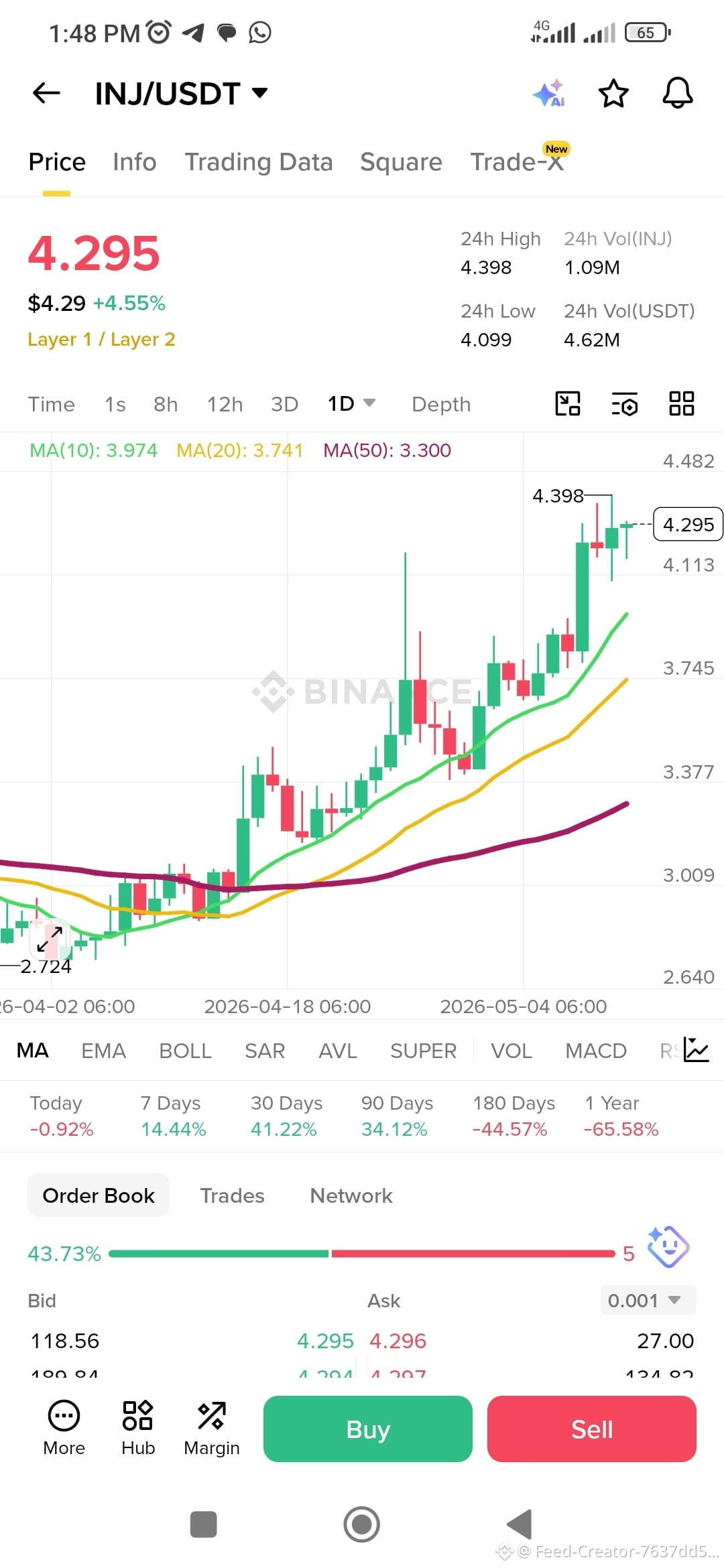Screen dimensions: 724x1568
Task: Tap the MA(10): 3.974 legend
Action: [x=93, y=450]
